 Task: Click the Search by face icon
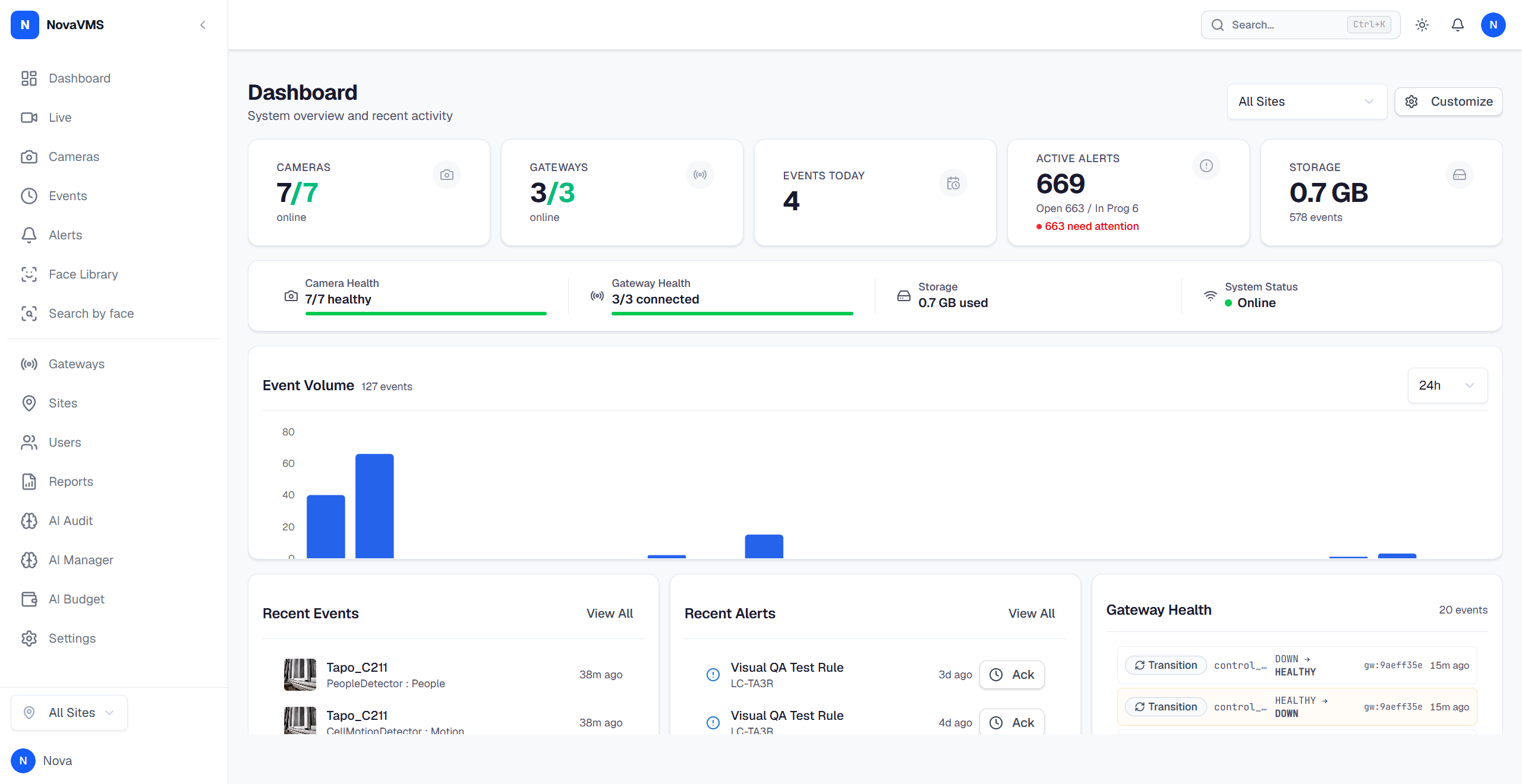point(29,314)
